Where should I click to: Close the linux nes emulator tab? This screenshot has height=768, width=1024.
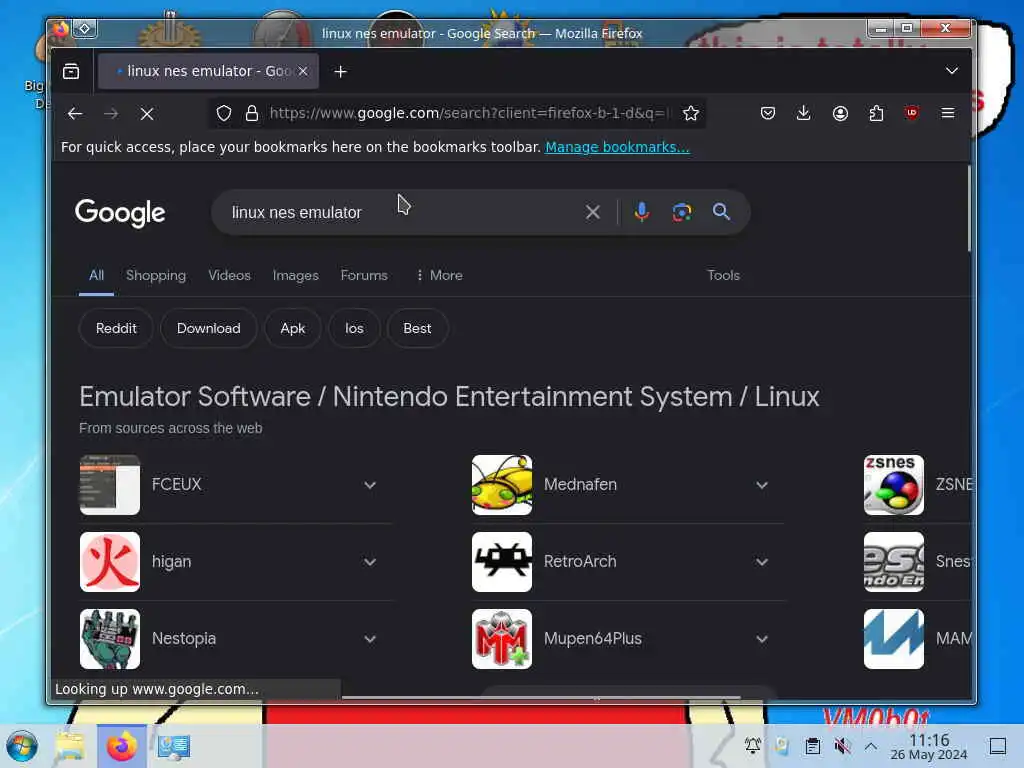[303, 71]
